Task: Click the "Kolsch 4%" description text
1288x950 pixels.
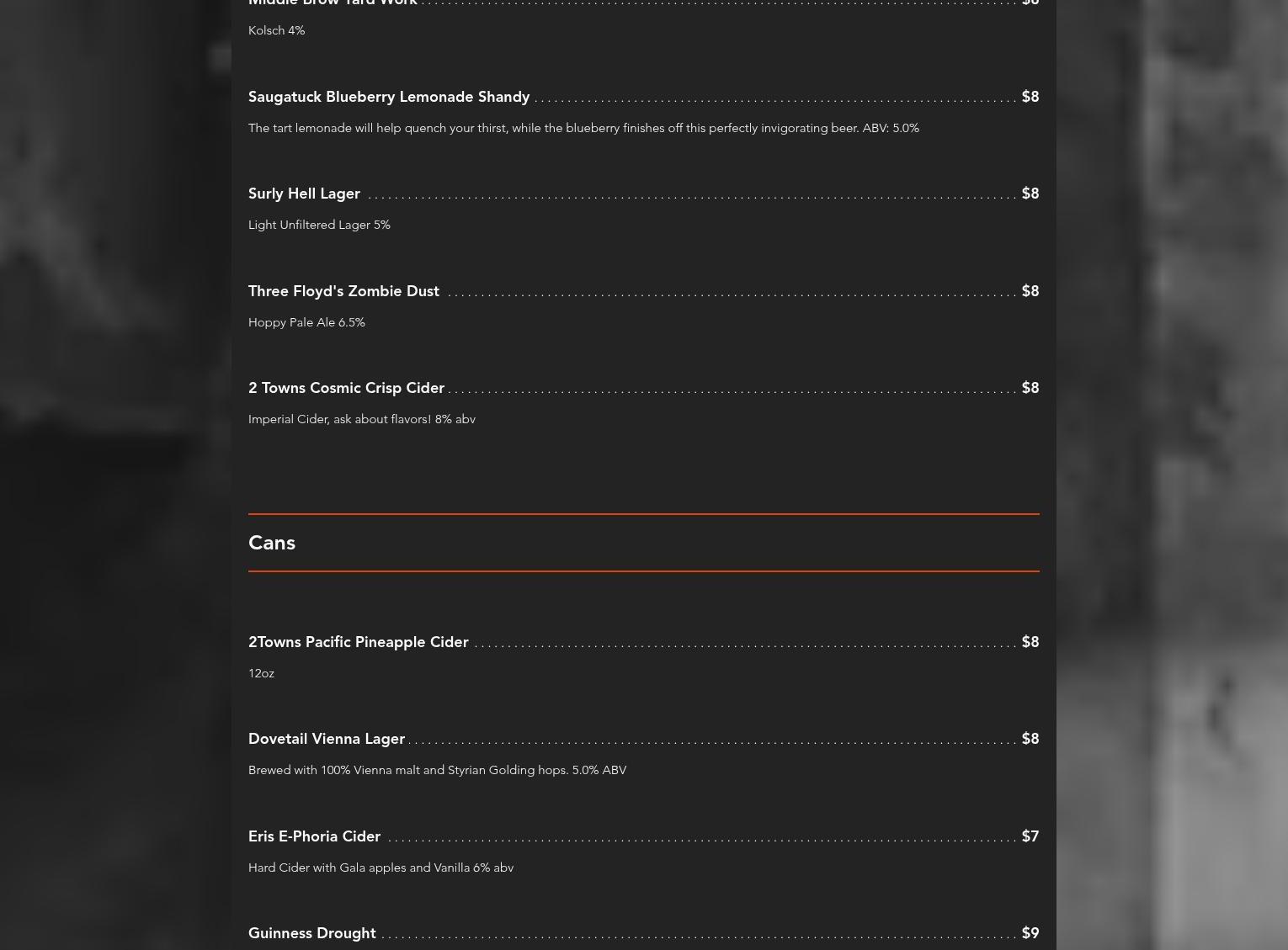Action: coord(276,30)
